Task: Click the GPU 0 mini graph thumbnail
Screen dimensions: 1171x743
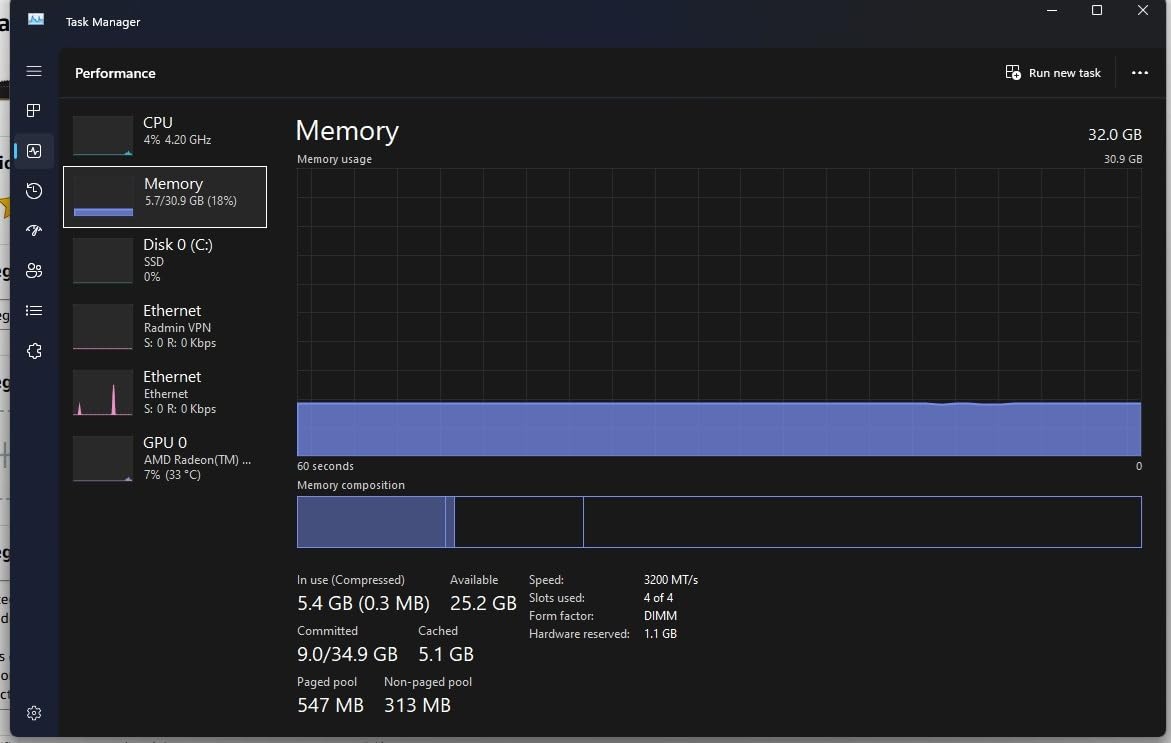Action: point(103,459)
